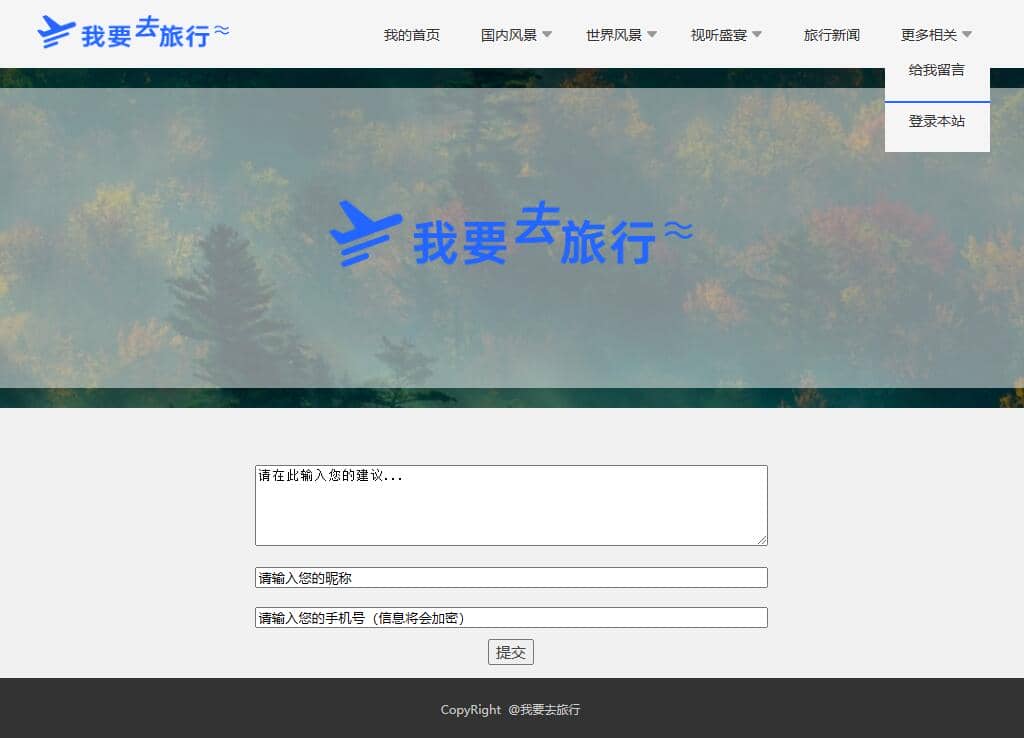The width and height of the screenshot is (1024, 738).
Task: Expand the 视听盛宴 dropdown arrow
Action: coord(757,35)
